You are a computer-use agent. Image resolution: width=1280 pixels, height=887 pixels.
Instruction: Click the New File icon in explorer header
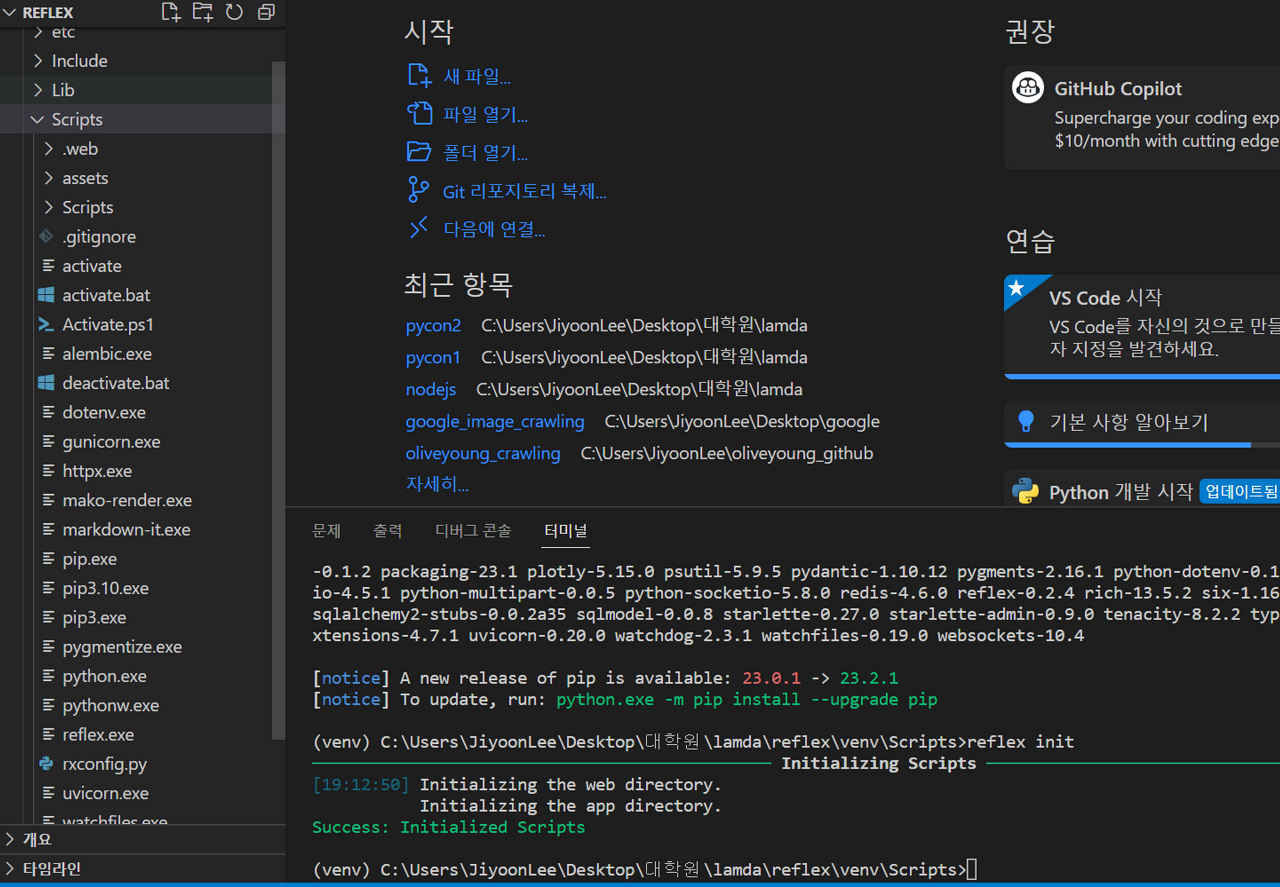click(x=171, y=12)
